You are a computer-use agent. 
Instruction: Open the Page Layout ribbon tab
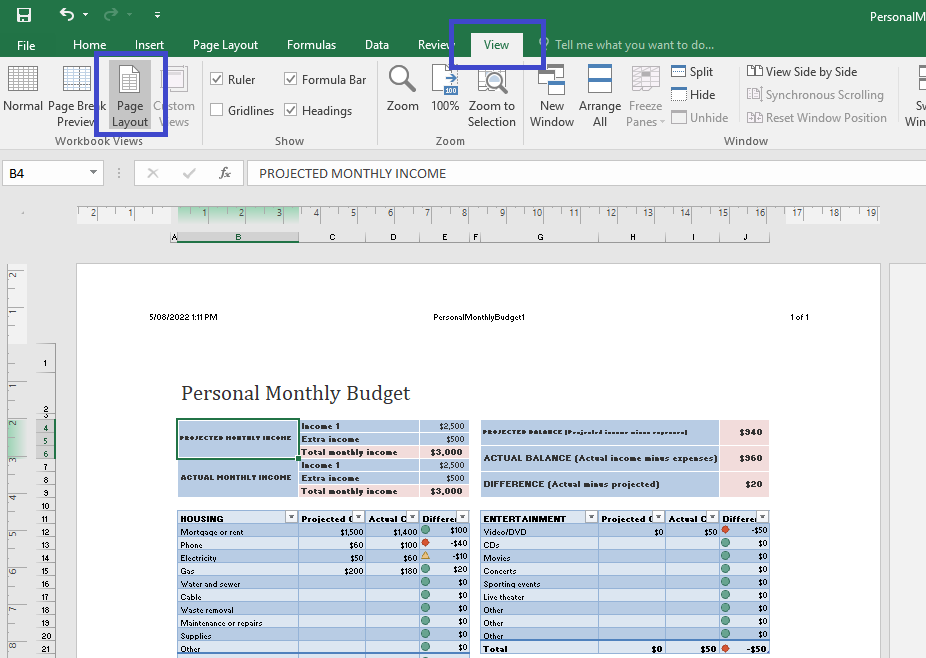(225, 45)
